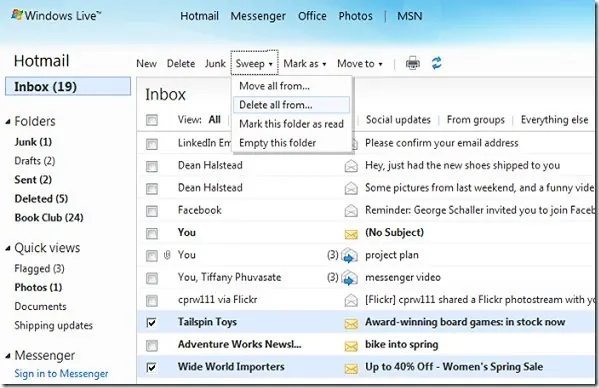Open Photos (1) quick view
The width and height of the screenshot is (599, 388).
pyautogui.click(x=38, y=287)
